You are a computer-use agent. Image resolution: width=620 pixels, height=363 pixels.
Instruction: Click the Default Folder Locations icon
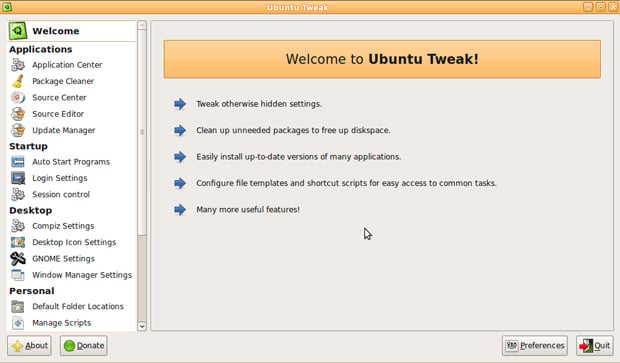point(18,306)
